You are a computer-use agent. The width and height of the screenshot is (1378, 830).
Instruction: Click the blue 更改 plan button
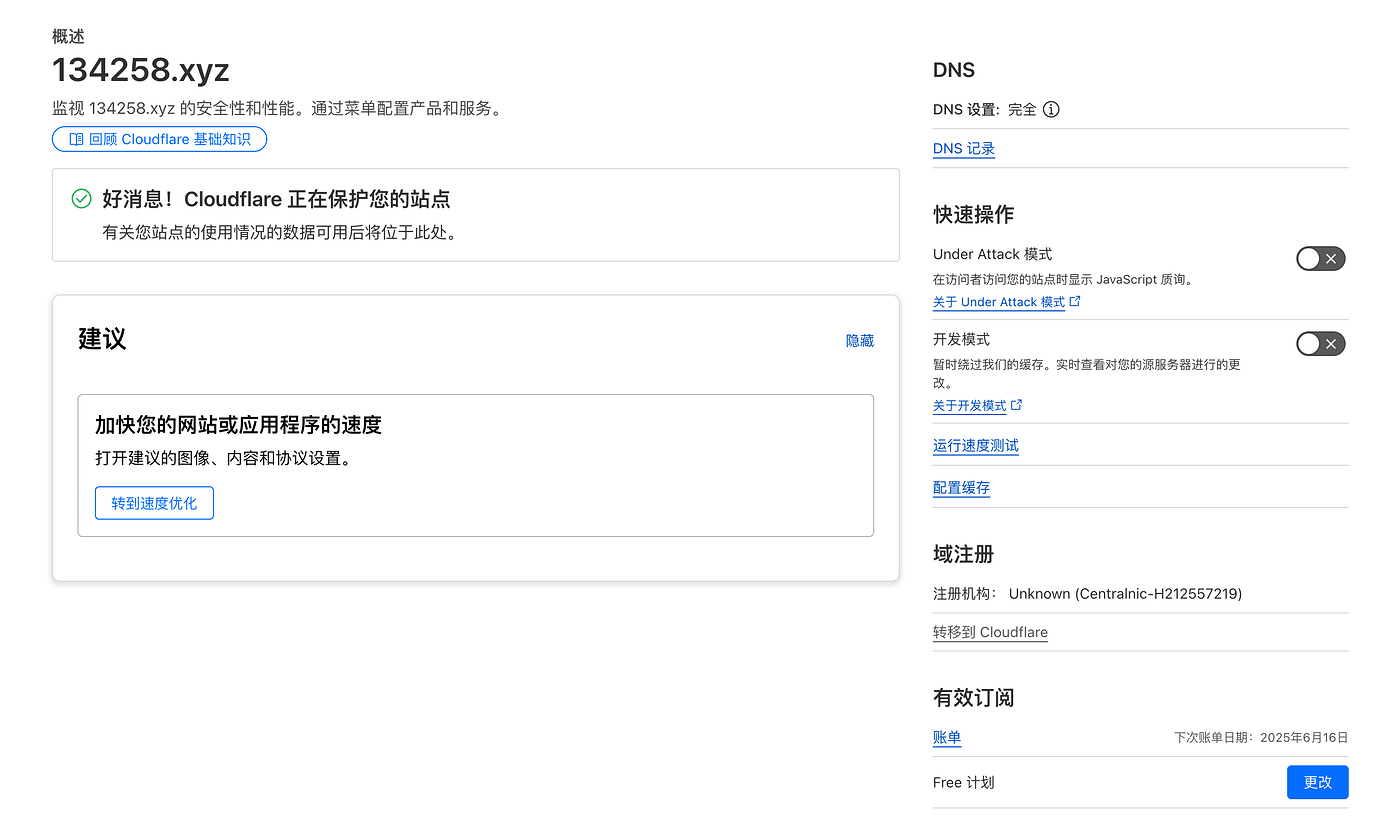[1317, 782]
